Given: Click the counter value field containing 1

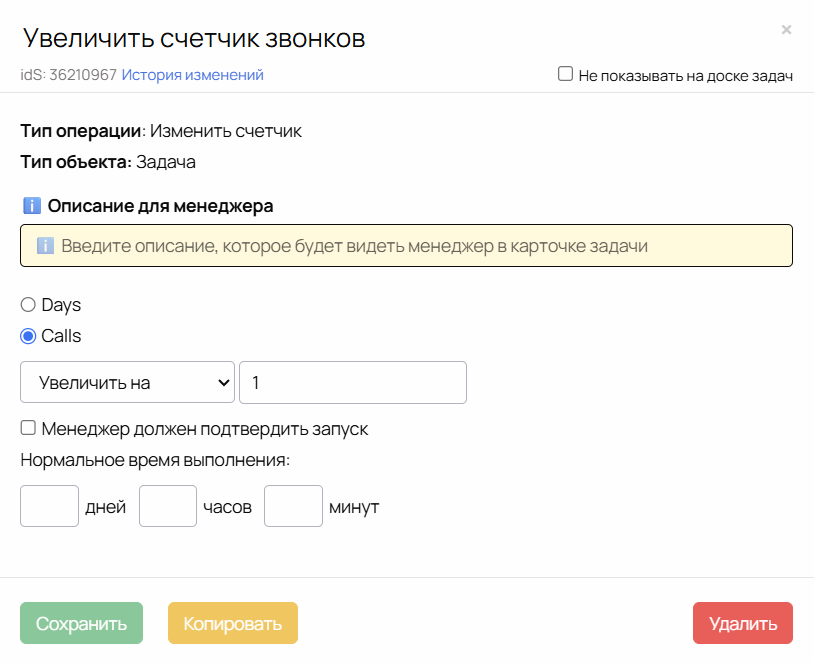Looking at the screenshot, I should coord(353,383).
